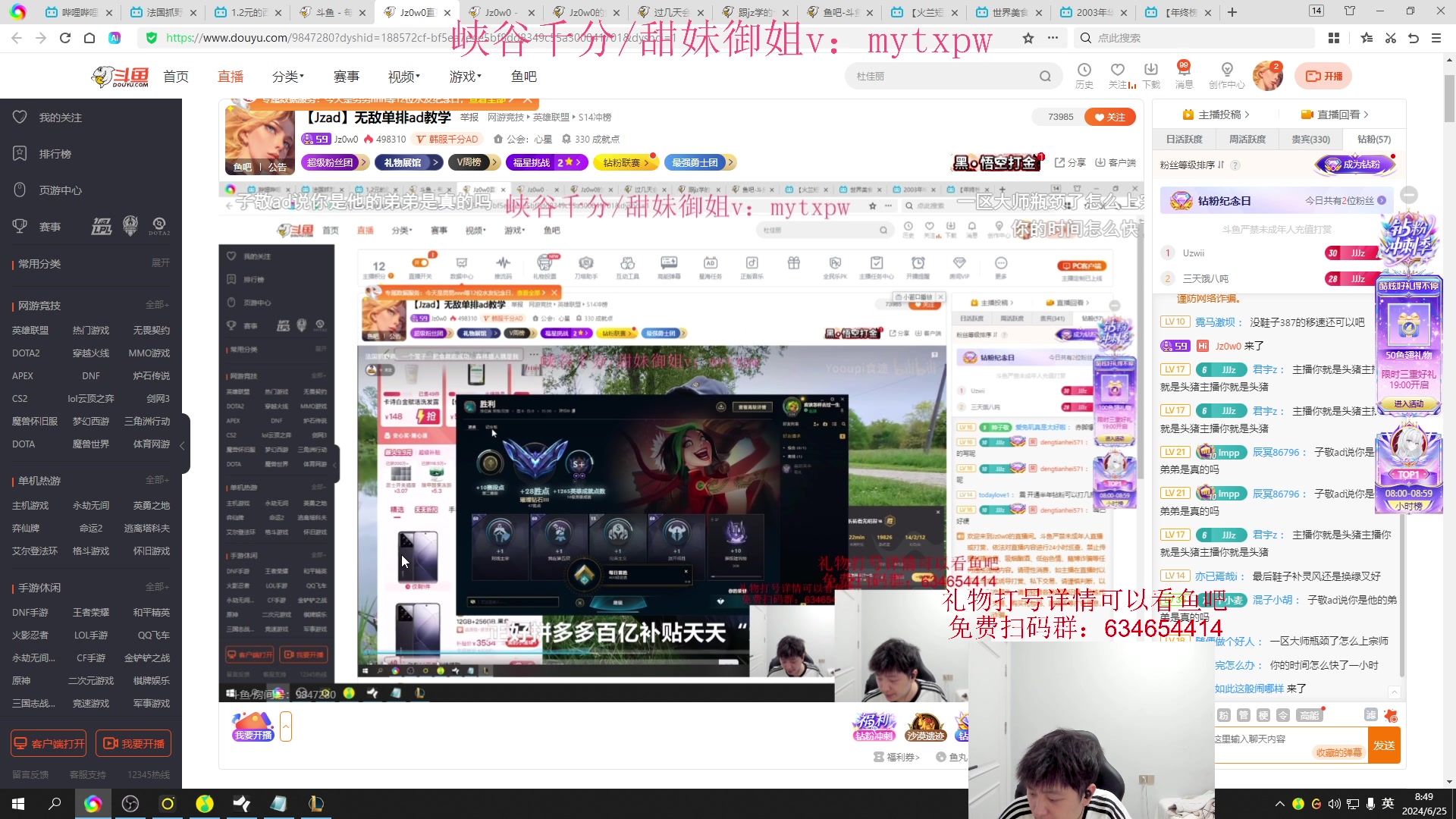Open the 历史 history icon
This screenshot has width=1456, height=819.
tap(1084, 75)
